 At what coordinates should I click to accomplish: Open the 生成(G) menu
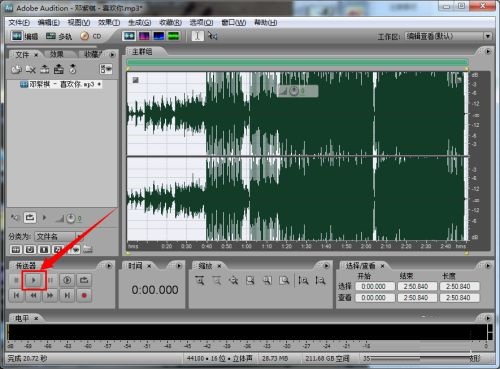tap(139, 23)
